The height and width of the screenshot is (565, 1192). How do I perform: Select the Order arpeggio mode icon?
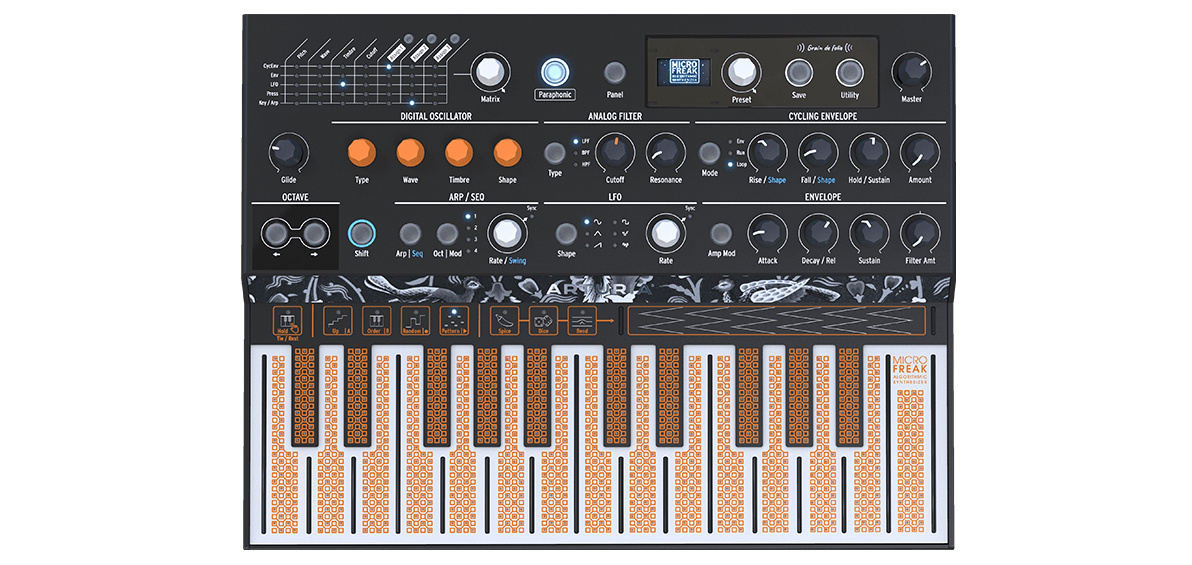tap(376, 321)
